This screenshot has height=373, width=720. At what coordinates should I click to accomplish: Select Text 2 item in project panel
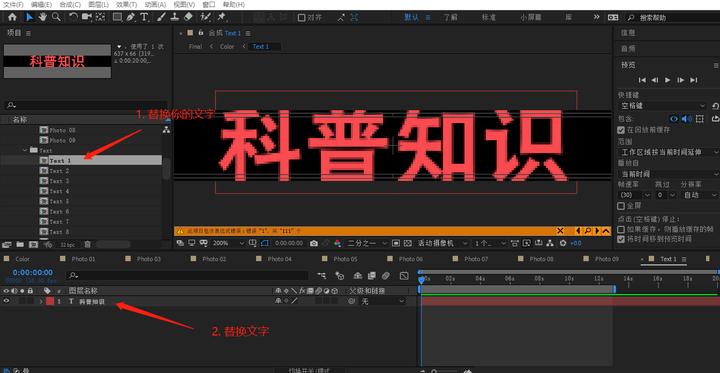tap(59, 171)
